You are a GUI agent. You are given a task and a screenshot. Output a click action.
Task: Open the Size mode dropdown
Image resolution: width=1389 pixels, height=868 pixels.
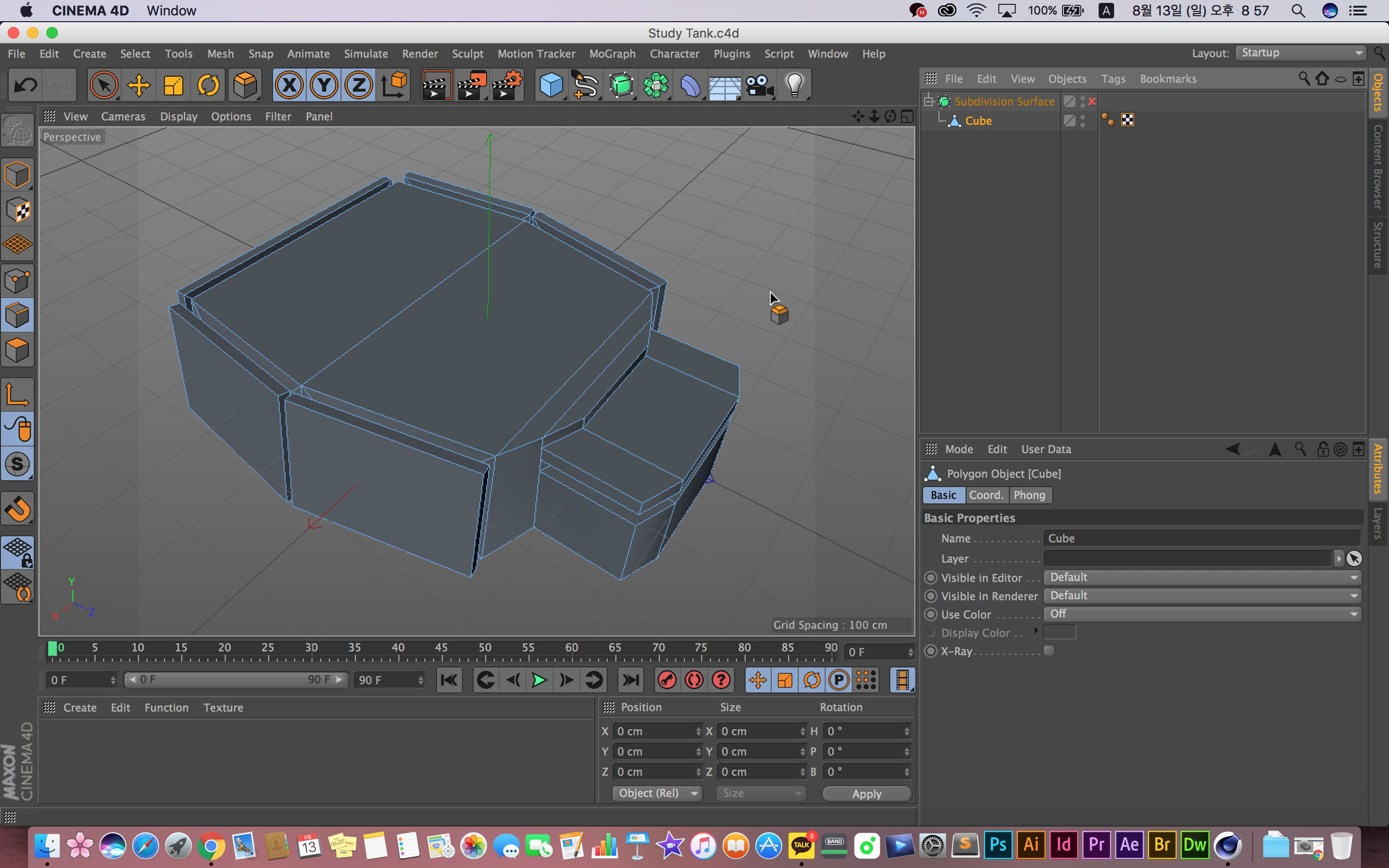tap(761, 793)
